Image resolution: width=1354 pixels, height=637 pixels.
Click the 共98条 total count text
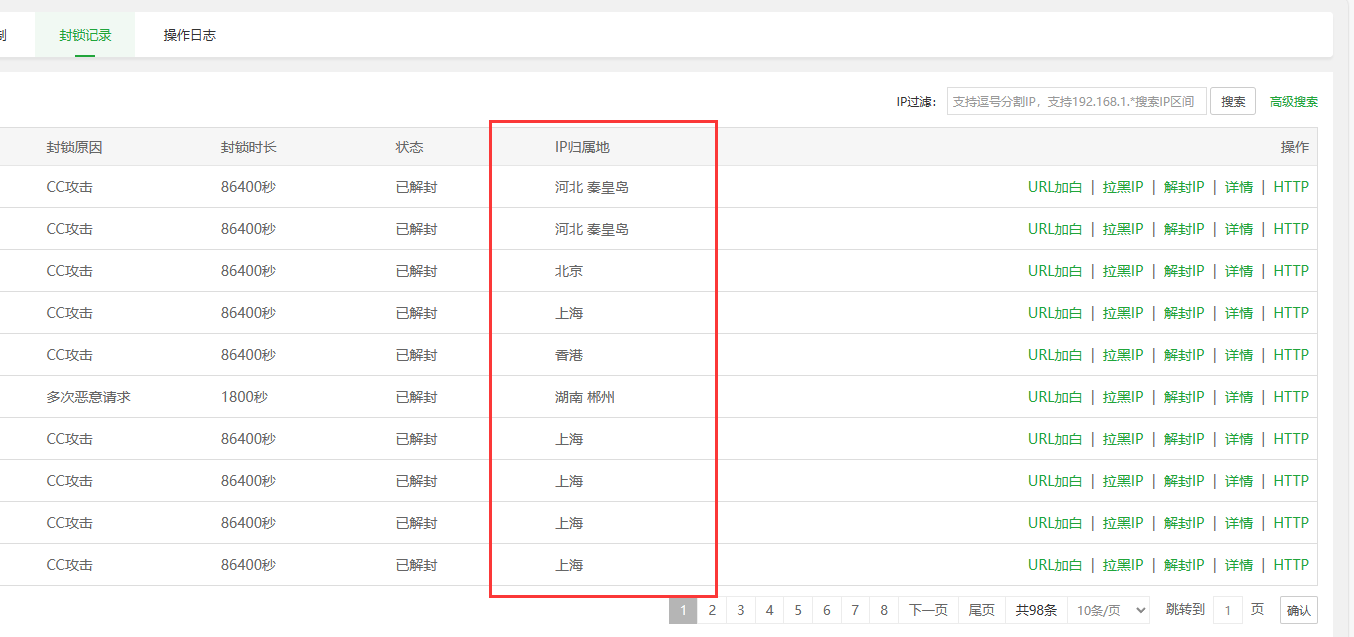[x=1036, y=610]
